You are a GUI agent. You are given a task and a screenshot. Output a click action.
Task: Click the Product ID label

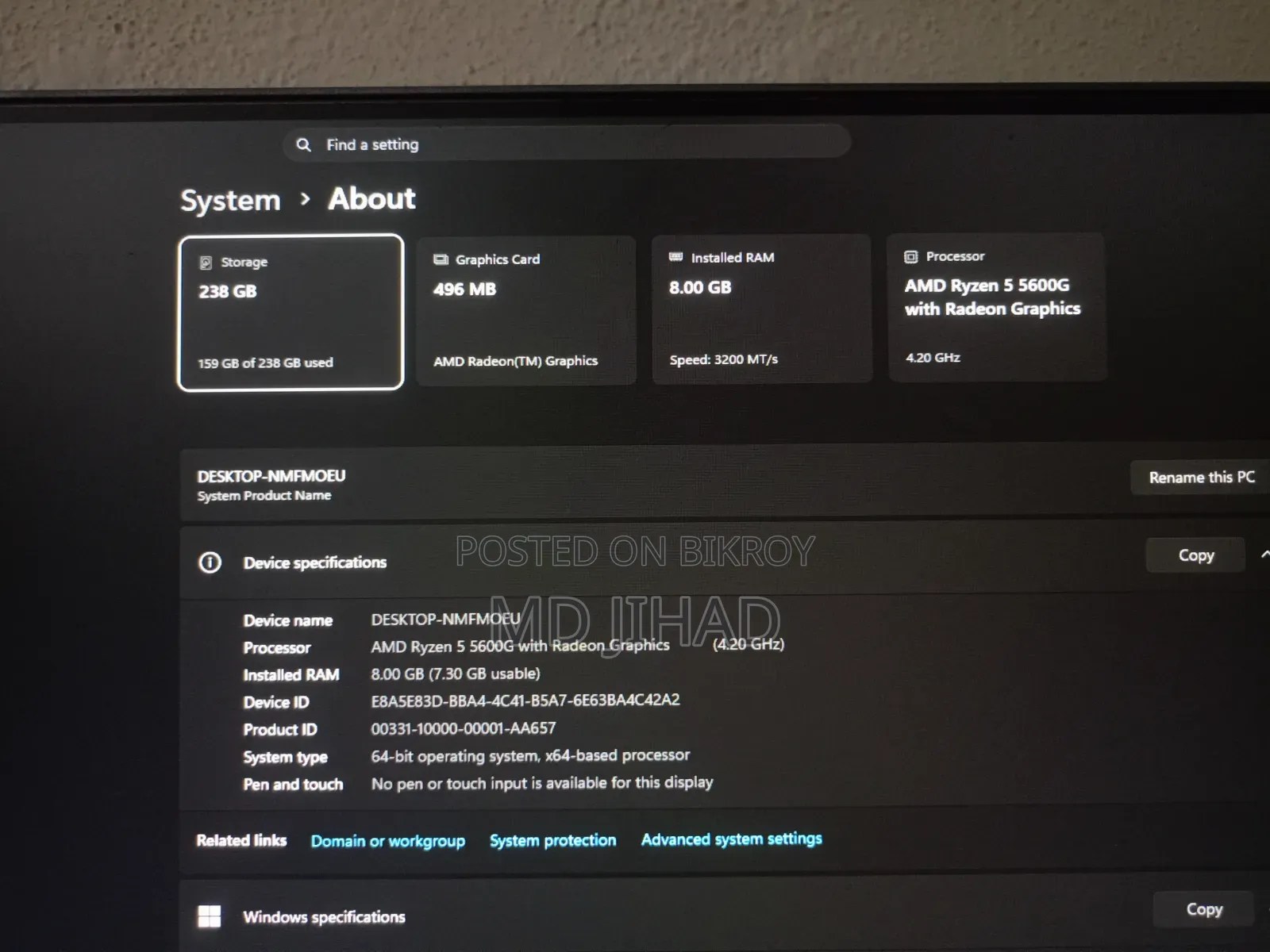[279, 730]
